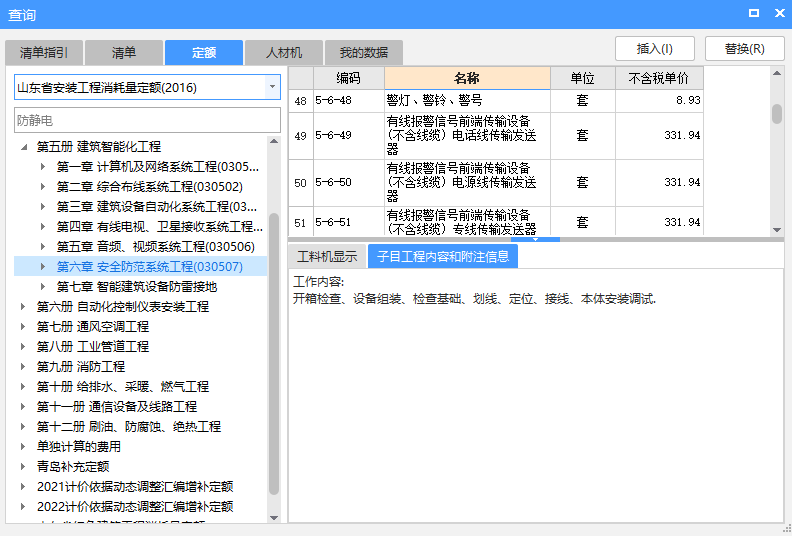Viewport: 792px width, 536px height.
Task: Select 第九册 消防工程 tree item
Action: point(81,367)
